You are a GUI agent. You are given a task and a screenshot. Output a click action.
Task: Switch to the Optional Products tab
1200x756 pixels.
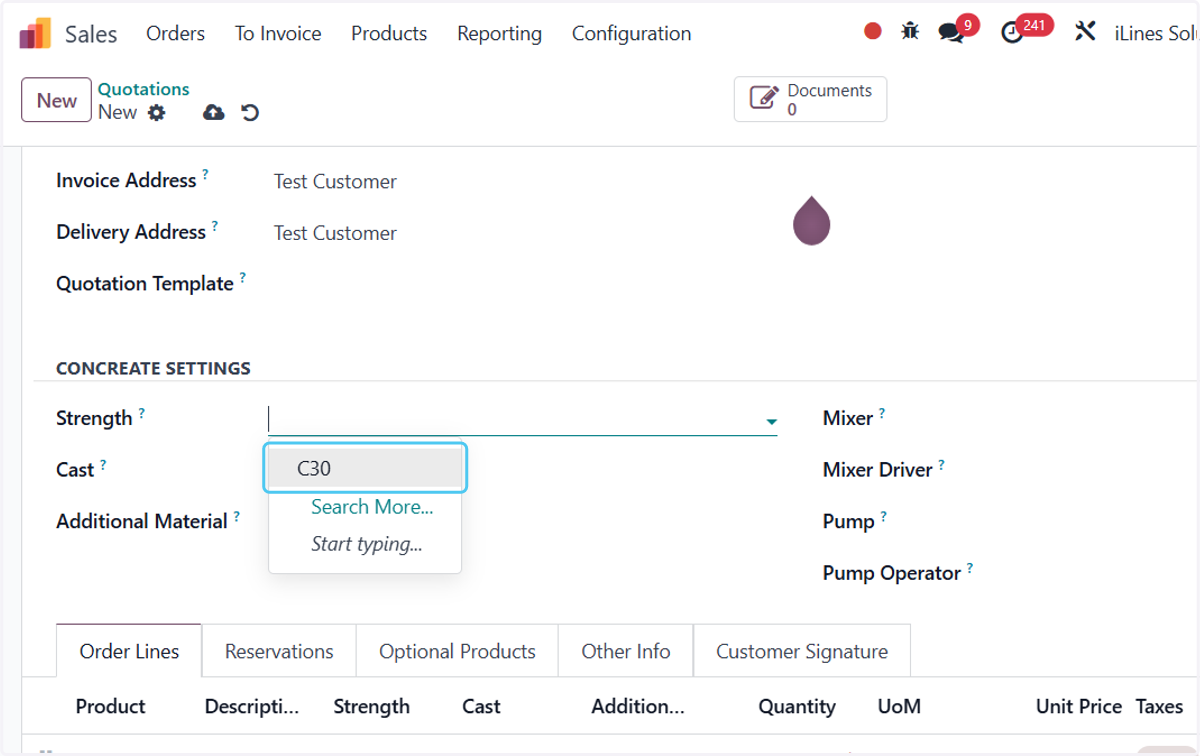tap(457, 651)
